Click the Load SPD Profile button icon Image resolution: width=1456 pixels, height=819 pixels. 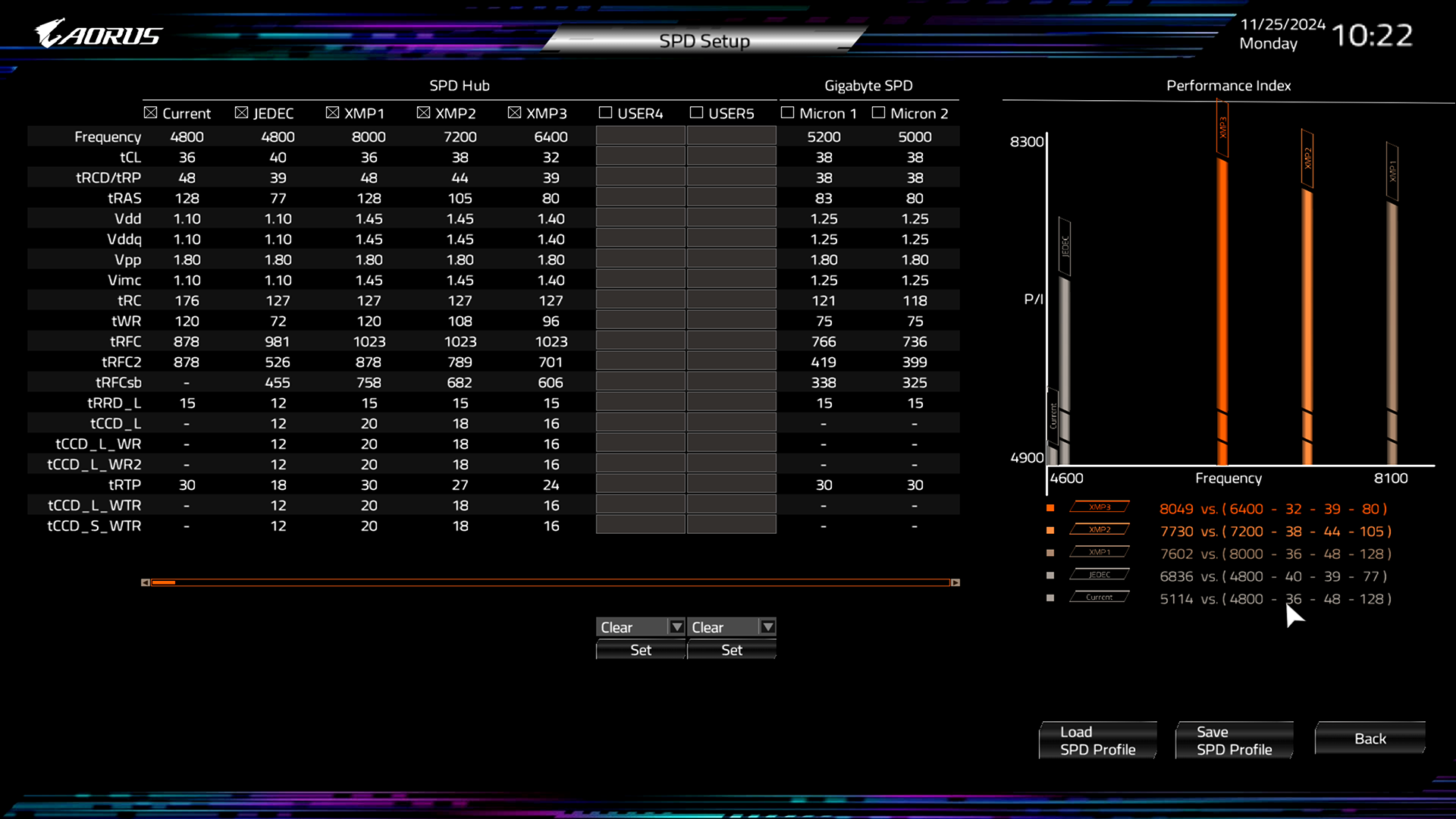[x=1098, y=740]
